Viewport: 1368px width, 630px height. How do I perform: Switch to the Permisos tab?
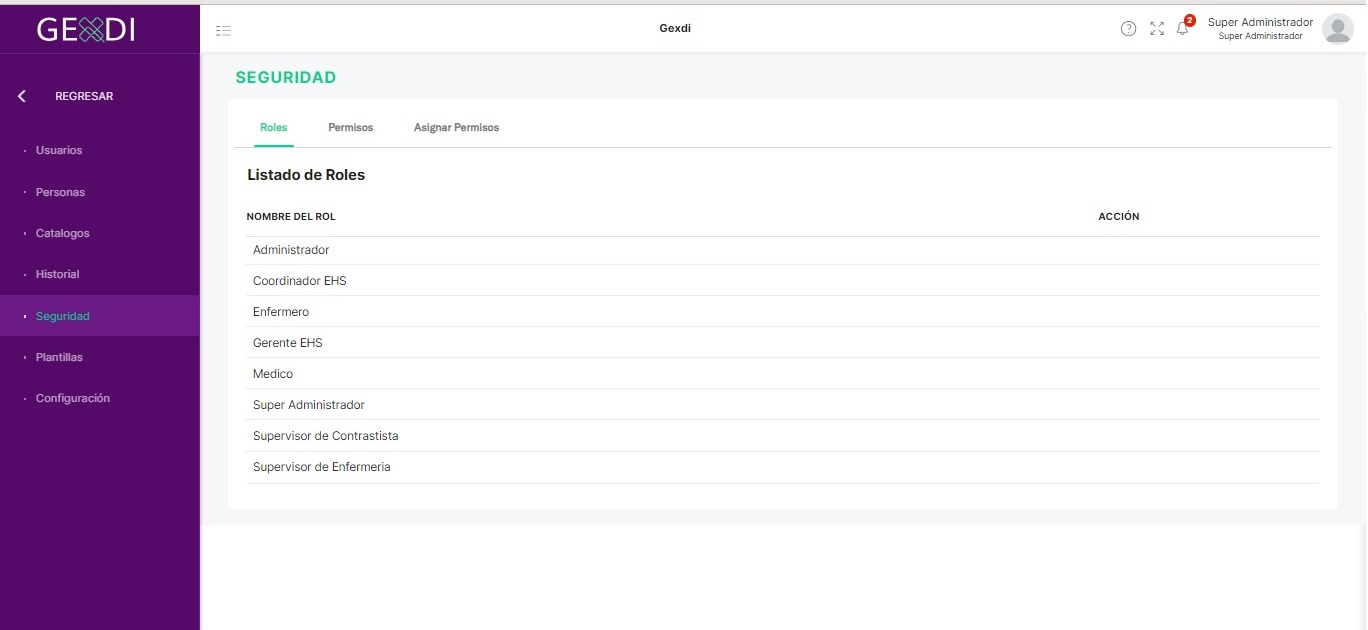pyautogui.click(x=350, y=128)
